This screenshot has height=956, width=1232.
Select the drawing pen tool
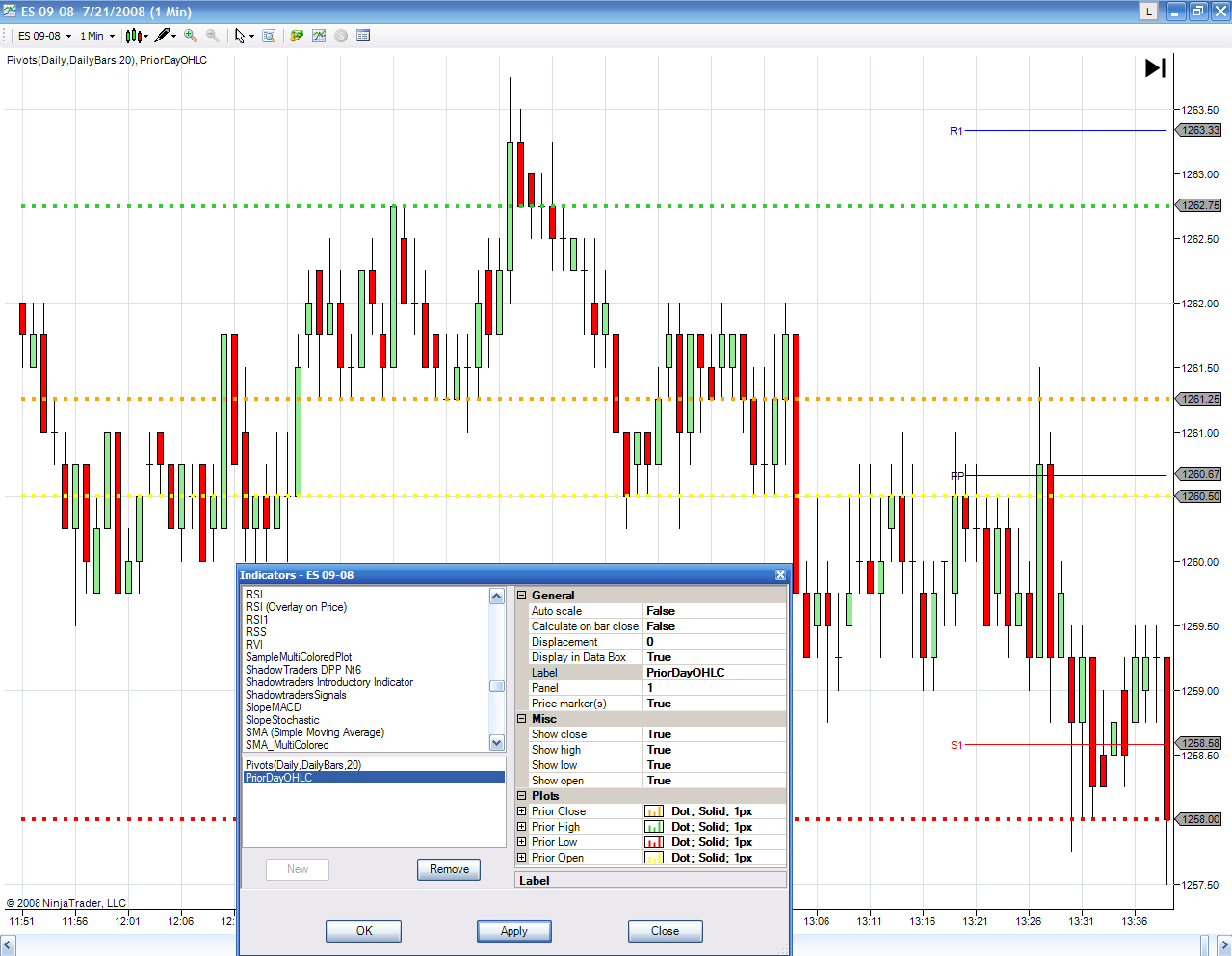[x=162, y=36]
